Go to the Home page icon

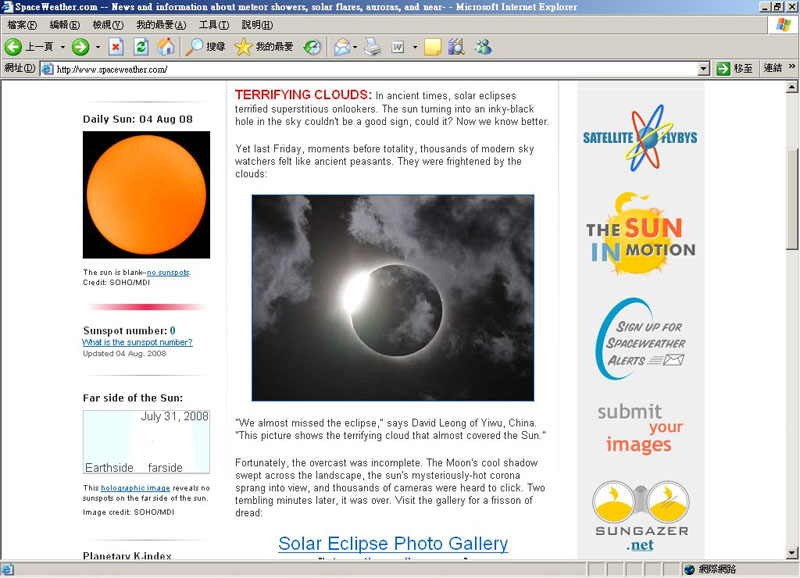(x=166, y=47)
